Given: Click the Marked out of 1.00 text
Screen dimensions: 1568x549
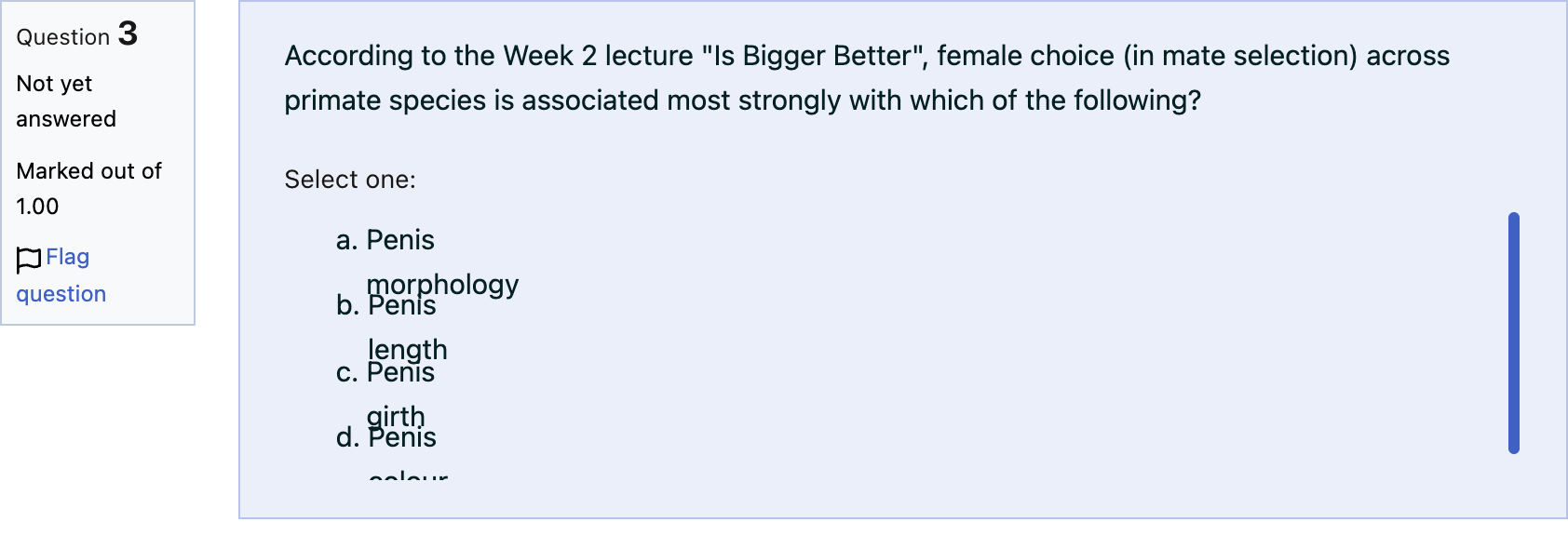Looking at the screenshot, I should (x=88, y=189).
